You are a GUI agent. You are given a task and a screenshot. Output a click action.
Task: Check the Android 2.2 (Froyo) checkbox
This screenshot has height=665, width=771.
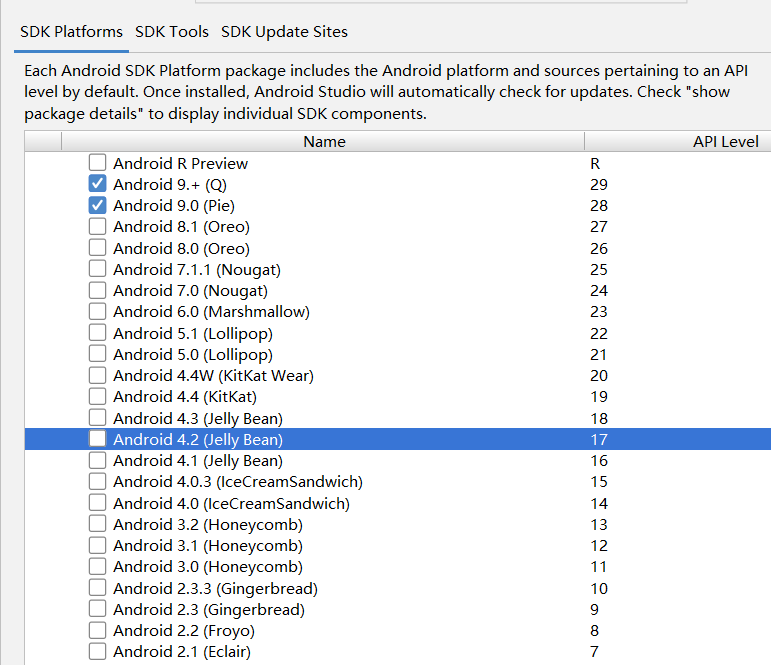97,630
